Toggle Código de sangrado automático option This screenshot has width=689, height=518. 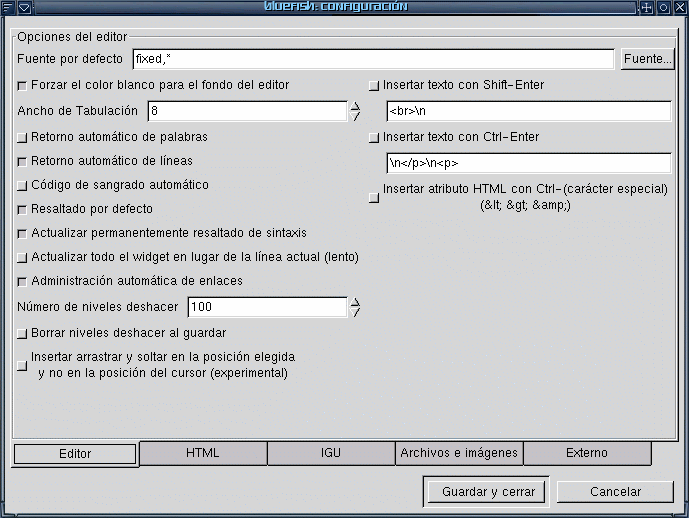[23, 186]
